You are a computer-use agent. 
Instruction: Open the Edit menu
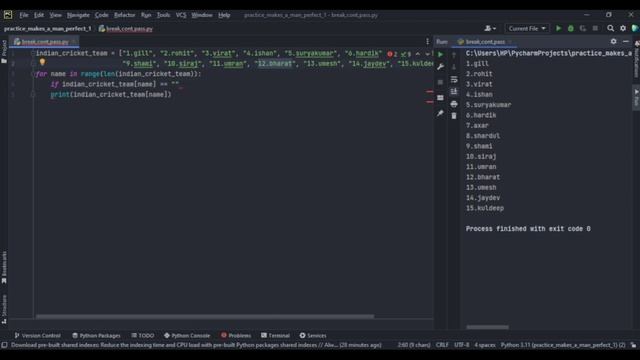point(39,15)
